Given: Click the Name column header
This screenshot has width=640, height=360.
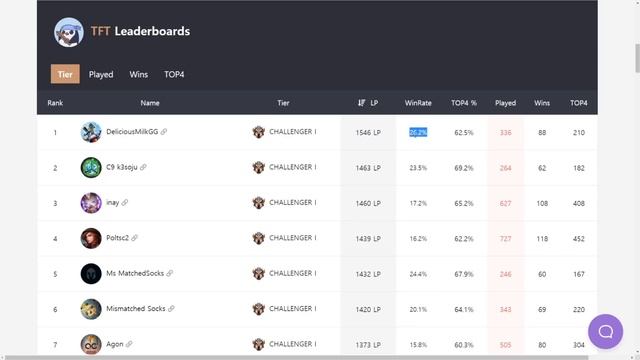Looking at the screenshot, I should click(x=150, y=103).
